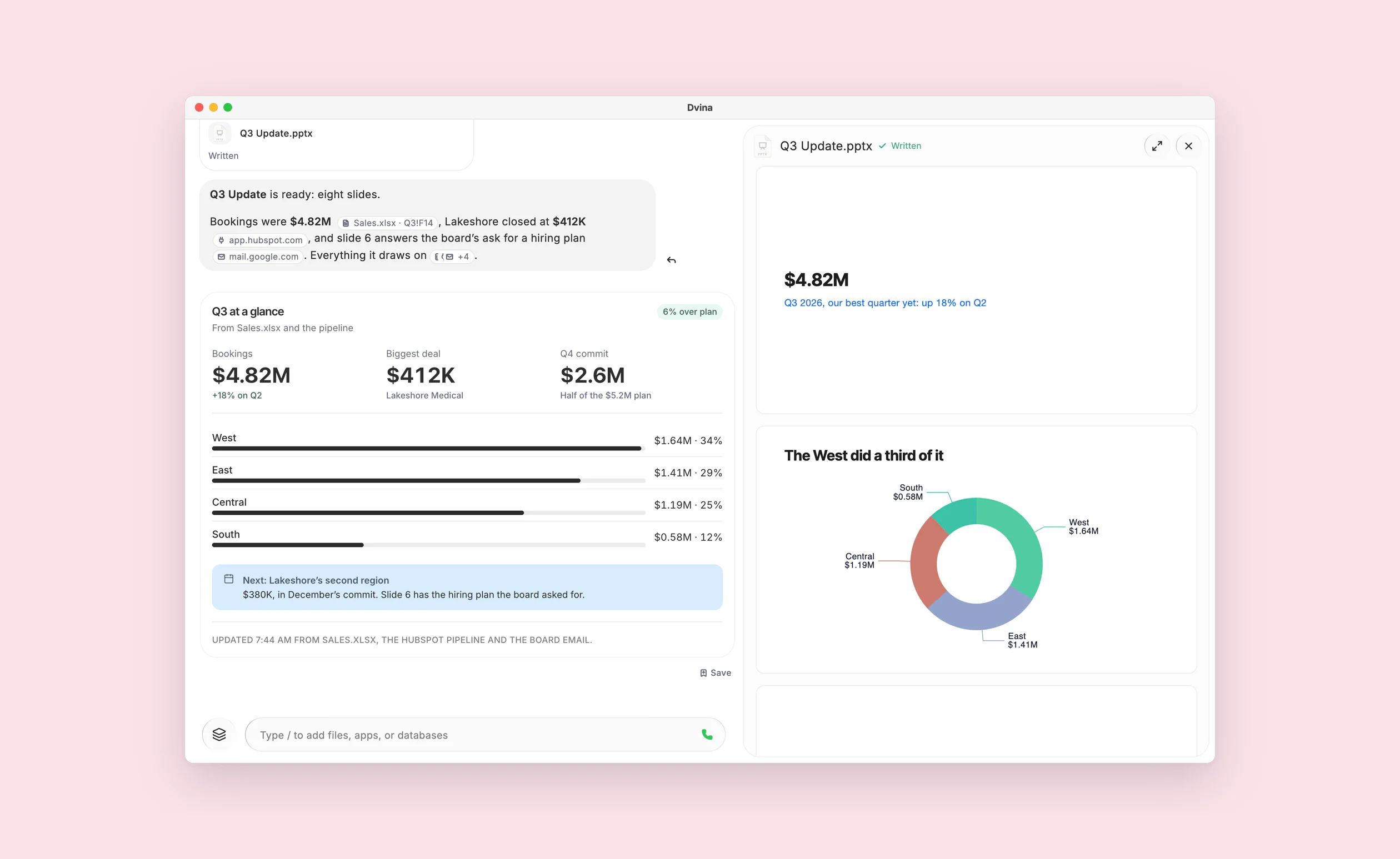The height and width of the screenshot is (859, 1400).
Task: Click the layers stack icon beside the input
Action: (x=219, y=734)
